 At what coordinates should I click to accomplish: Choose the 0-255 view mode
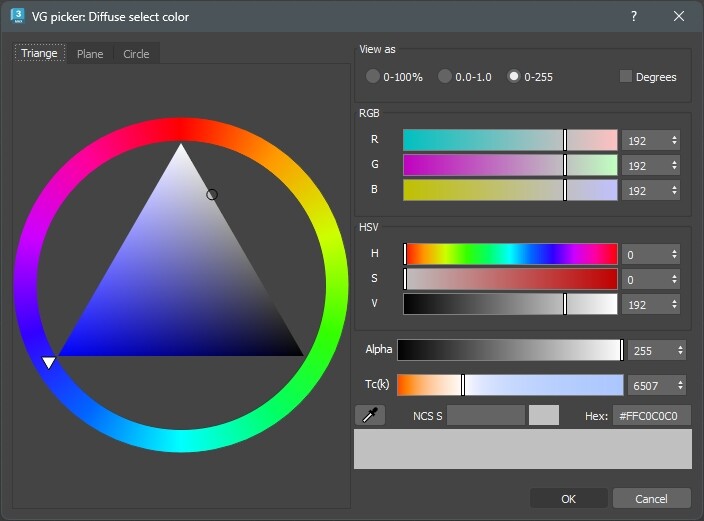point(515,76)
